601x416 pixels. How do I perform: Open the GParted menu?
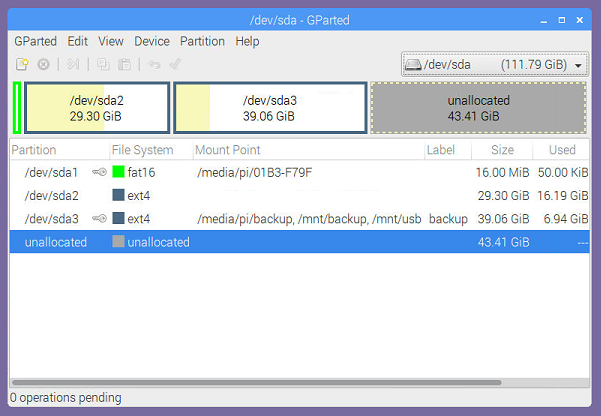36,41
